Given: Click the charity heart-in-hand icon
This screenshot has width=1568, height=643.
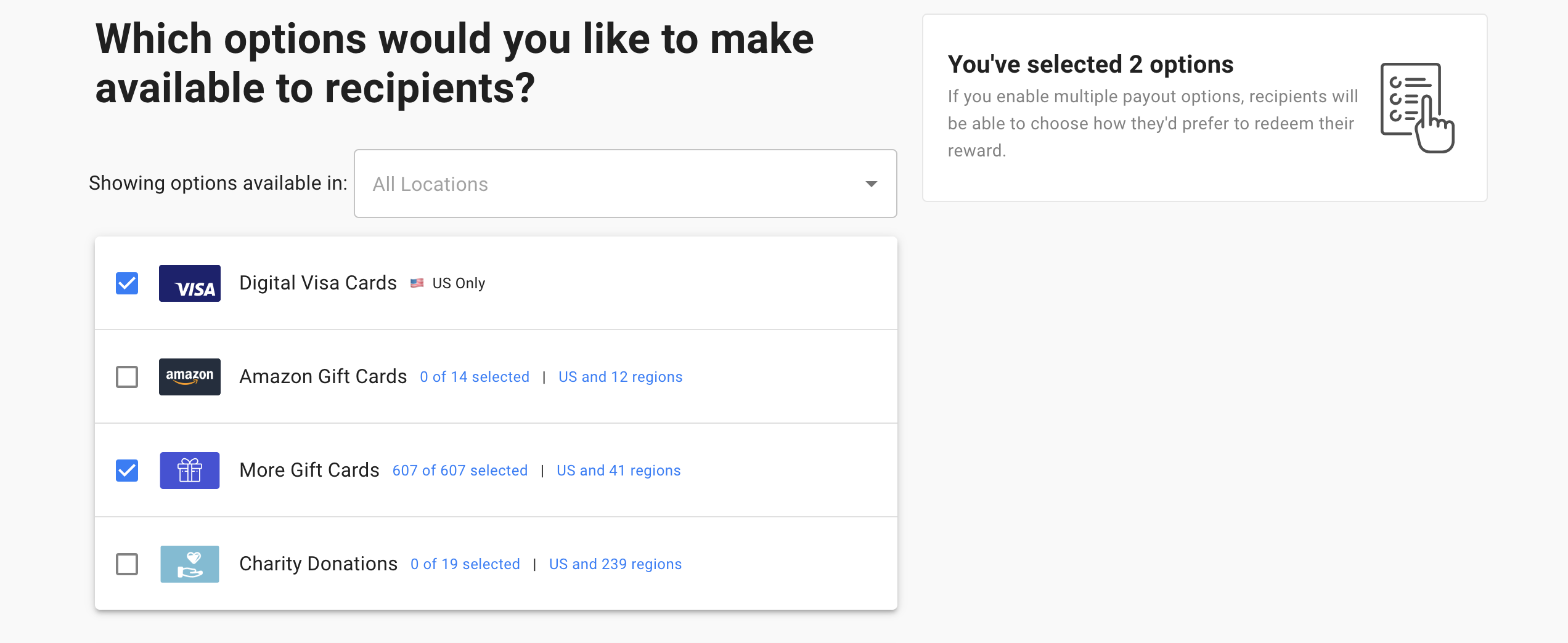Looking at the screenshot, I should point(190,564).
